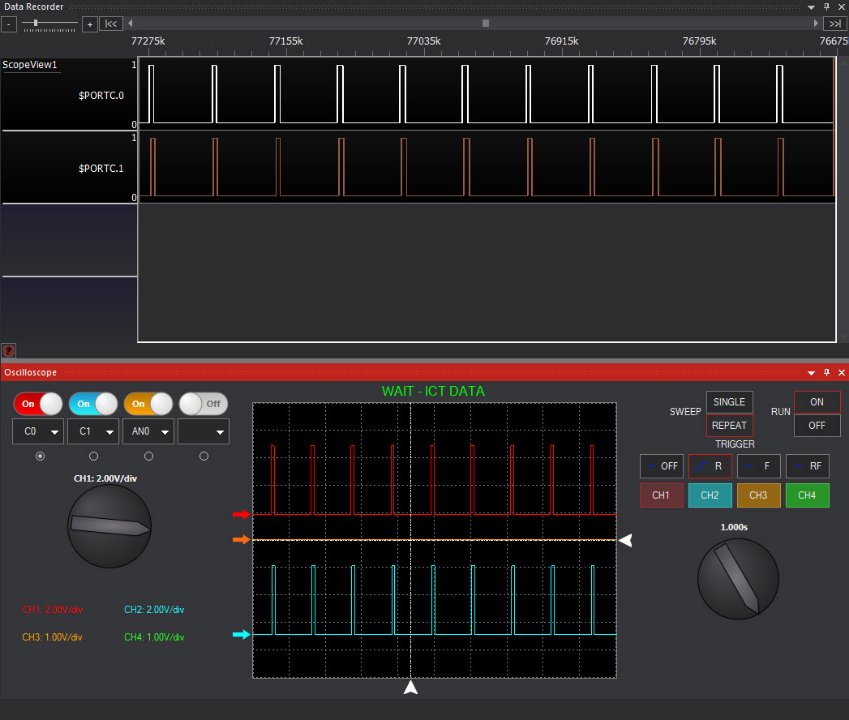
Task: Zoom in the Data Recorder with plus button
Action: pyautogui.click(x=90, y=24)
